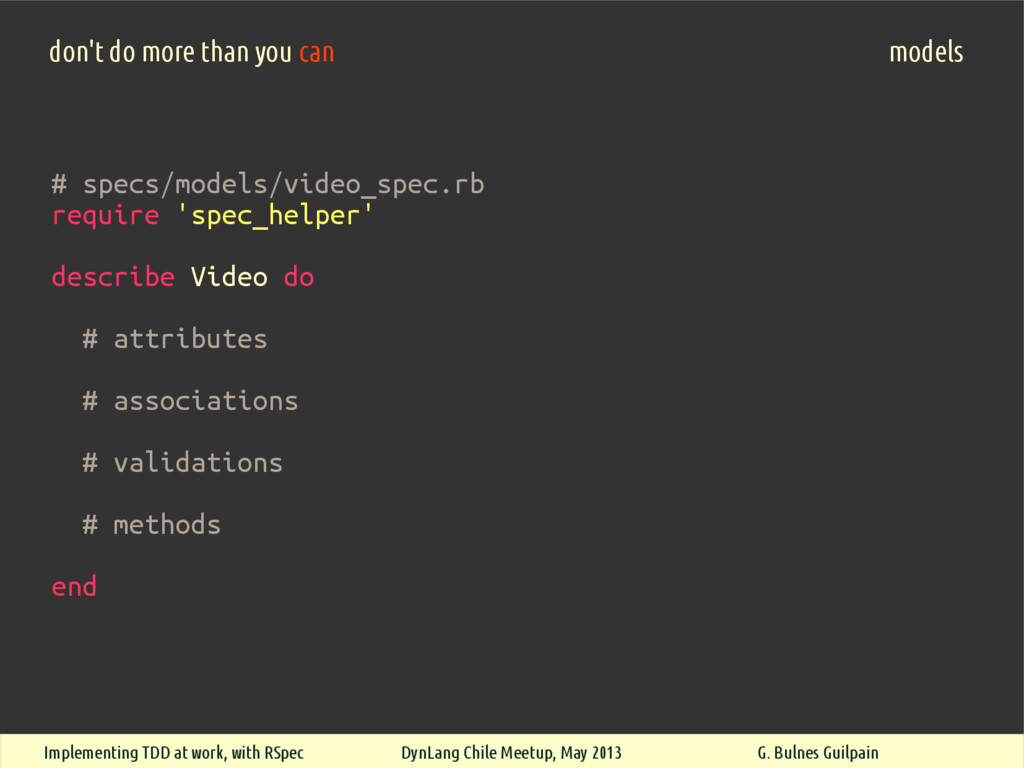Click the "# validations" comment
1024x768 pixels.
[183, 463]
